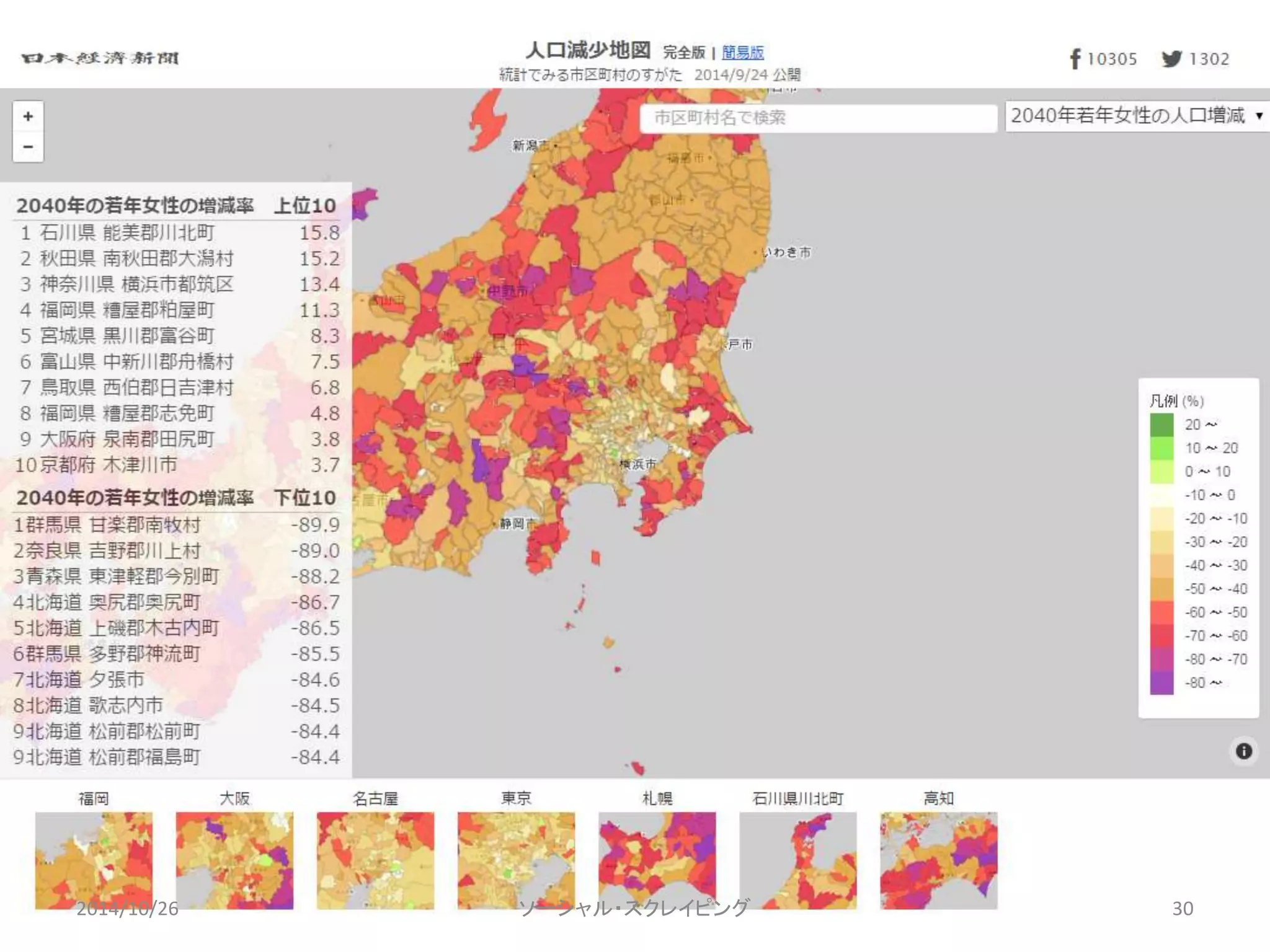Screen dimensions: 1270x952
Task: Click the Facebook share icon
Action: coord(1075,59)
